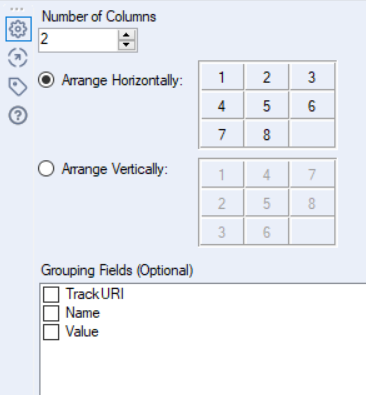Select Arrange Horizontally radio button
Image resolution: width=366 pixels, height=395 pixels.
pyautogui.click(x=46, y=80)
